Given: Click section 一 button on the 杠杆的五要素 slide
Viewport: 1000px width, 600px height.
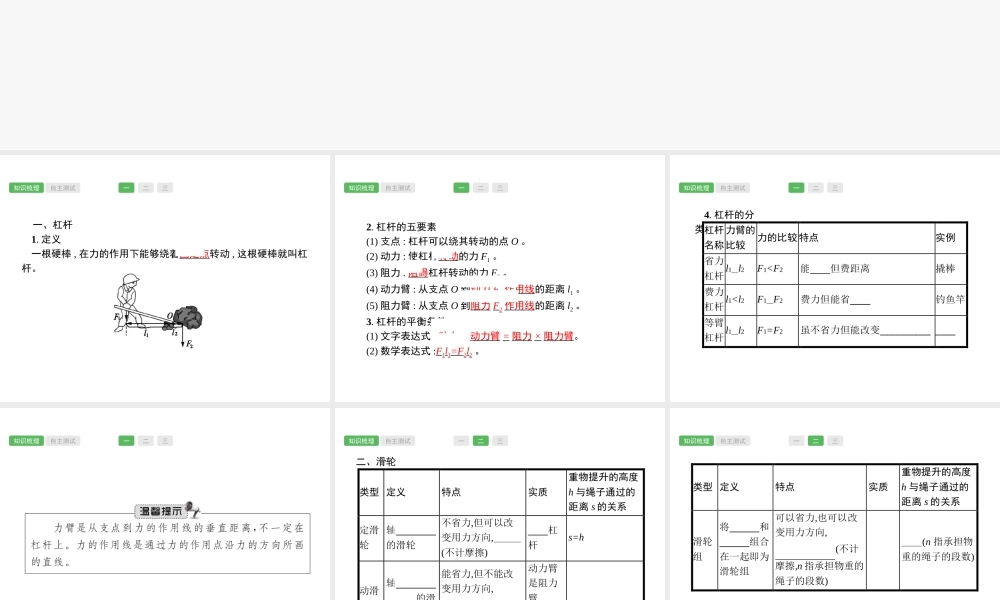Looking at the screenshot, I should (x=461, y=188).
